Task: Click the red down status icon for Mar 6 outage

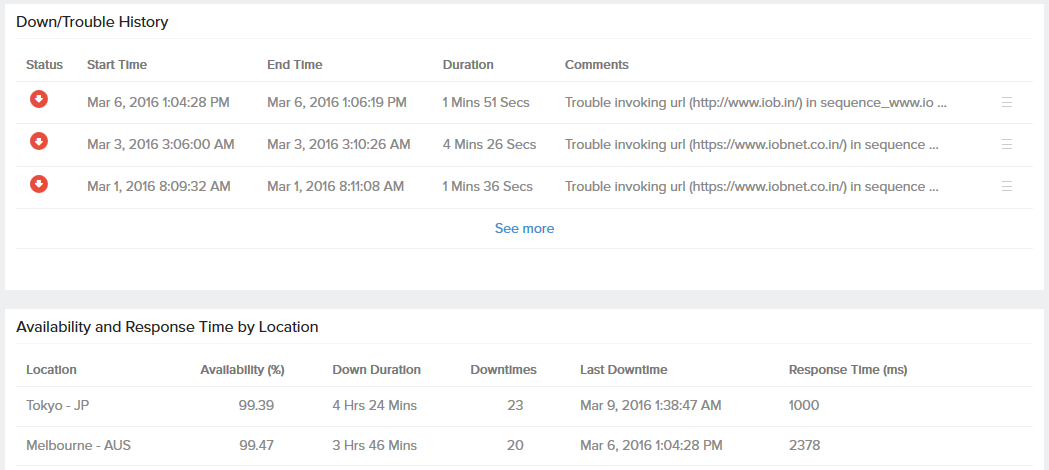Action: [38, 99]
